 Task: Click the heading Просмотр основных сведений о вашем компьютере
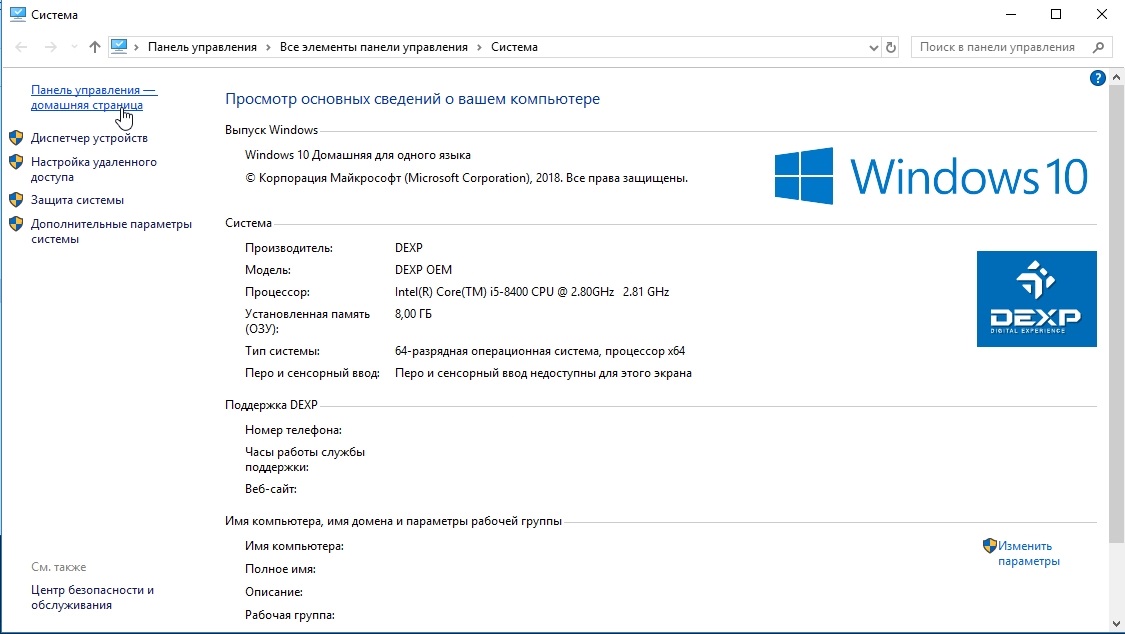pos(413,99)
